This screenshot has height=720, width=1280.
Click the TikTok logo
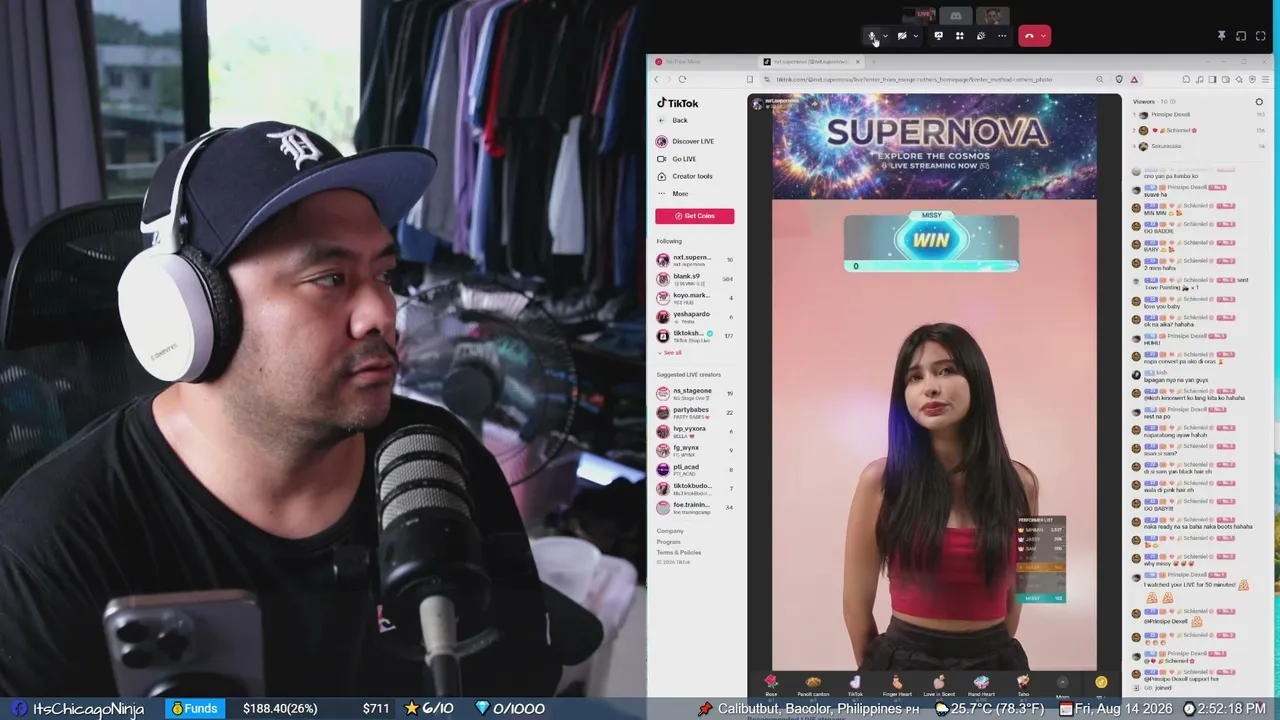coord(678,103)
